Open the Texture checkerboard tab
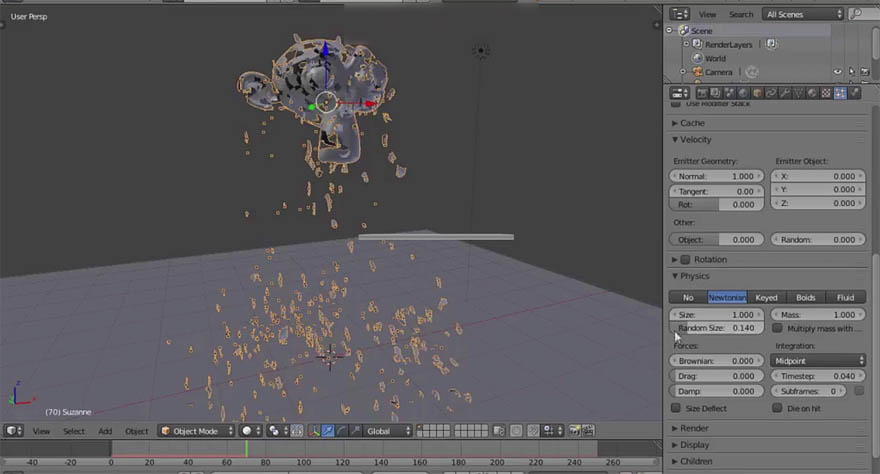The width and height of the screenshot is (880, 474). [826, 93]
